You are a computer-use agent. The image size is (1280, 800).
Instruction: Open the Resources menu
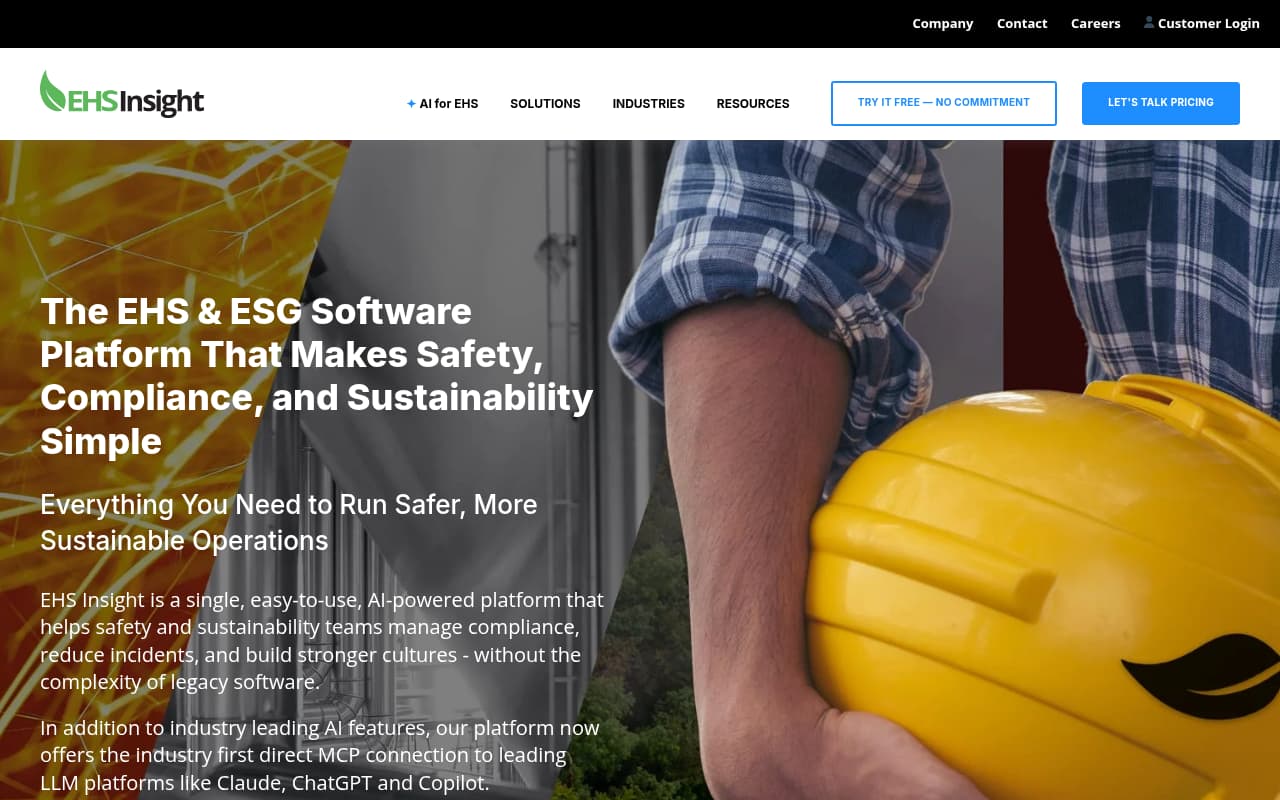pos(753,104)
